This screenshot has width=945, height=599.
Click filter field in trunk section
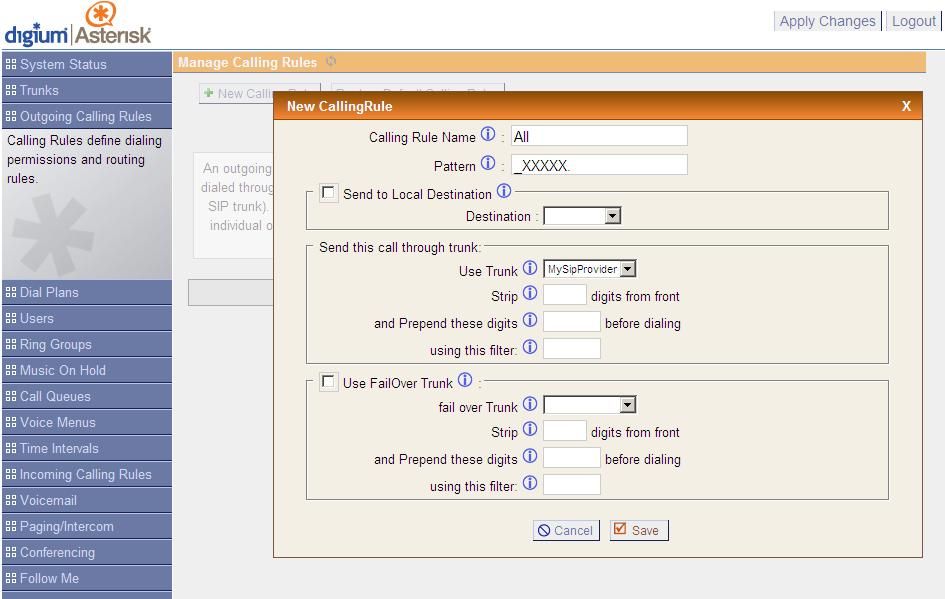pos(571,349)
